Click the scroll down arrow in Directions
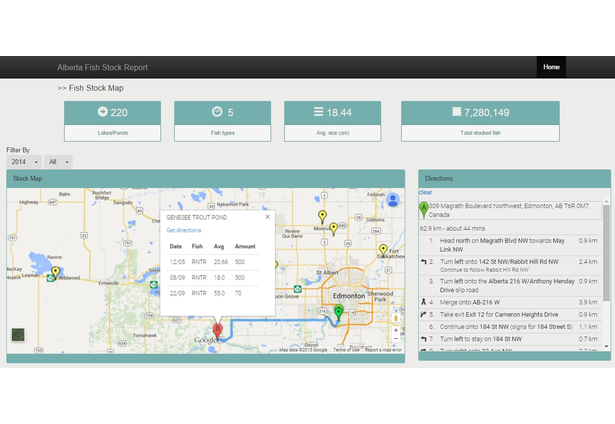This screenshot has width=615, height=424. (606, 346)
